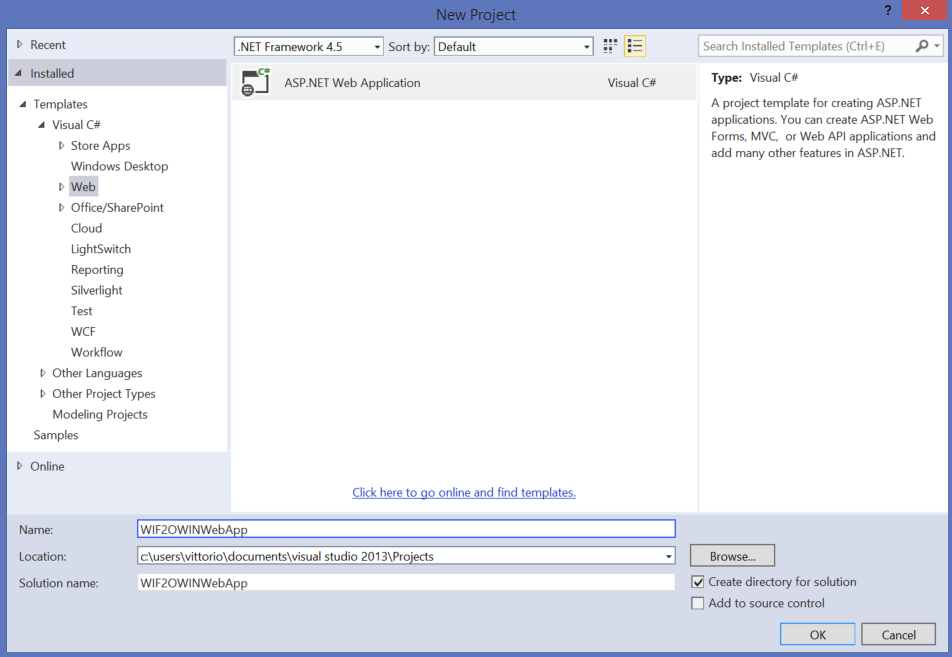Collapse the Templates tree node
The image size is (952, 657).
[x=23, y=104]
